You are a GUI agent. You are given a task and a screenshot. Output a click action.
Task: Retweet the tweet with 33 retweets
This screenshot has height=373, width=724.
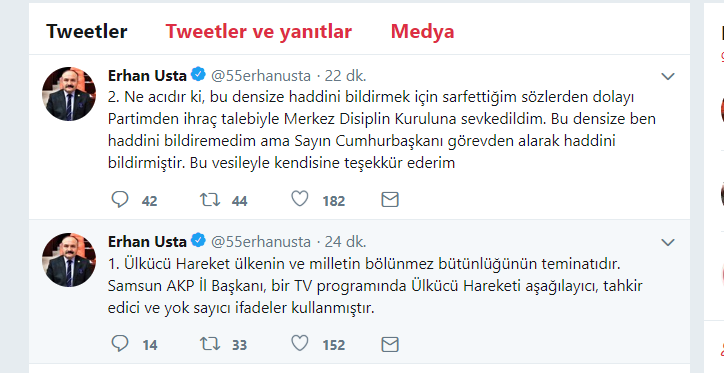click(210, 343)
